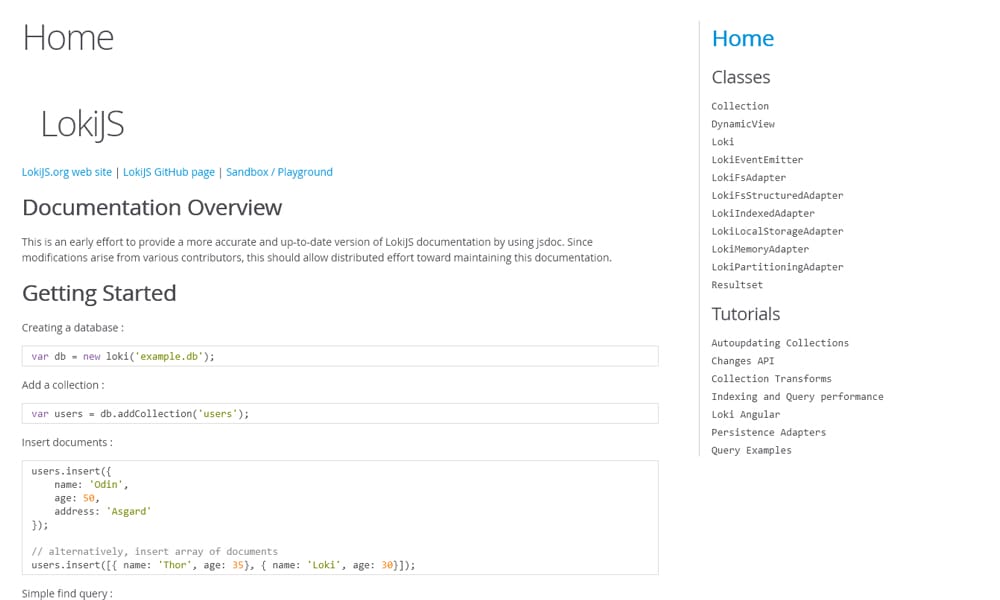Visit the LokiJS GitHub page
This screenshot has height=600, width=1000.
(167, 171)
